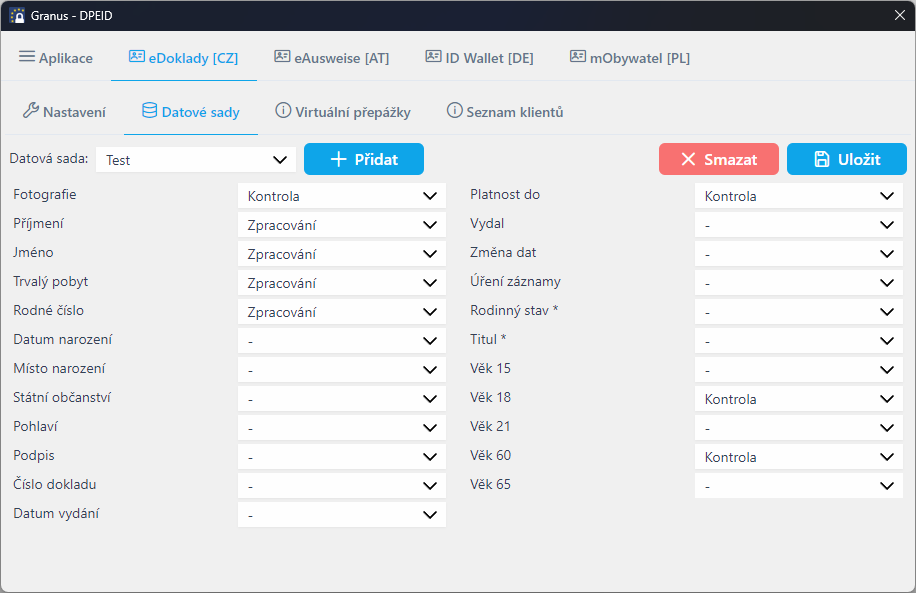Screen dimensions: 916x593
Task: Save the data set with Uložit
Action: (846, 159)
